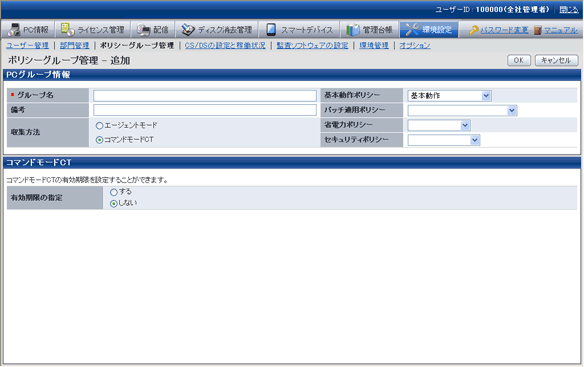Open the 省電力ポリシー dropdown
Viewport: 584px width, 367px height.
tap(439, 125)
